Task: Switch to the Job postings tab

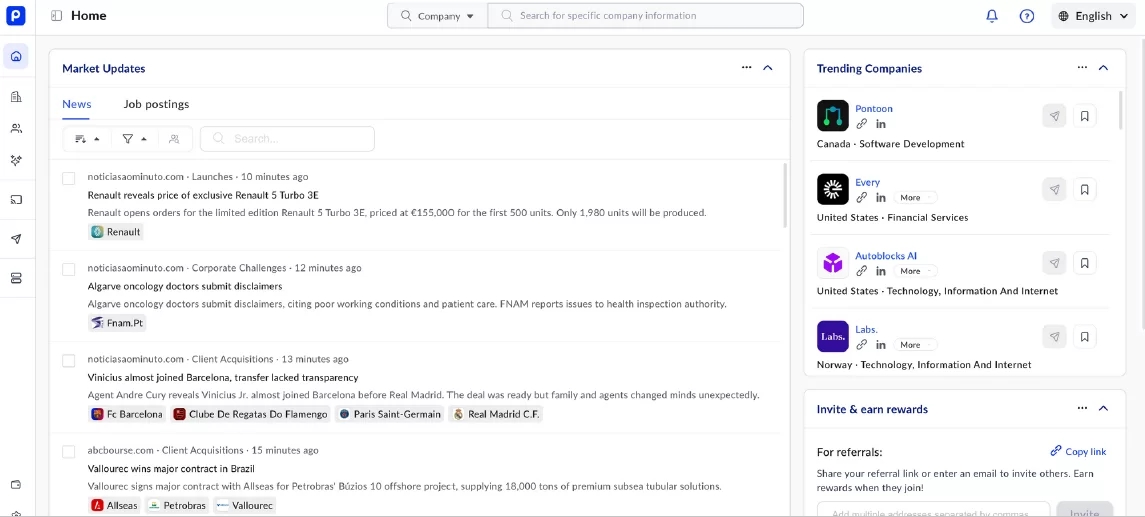Action: pos(156,104)
